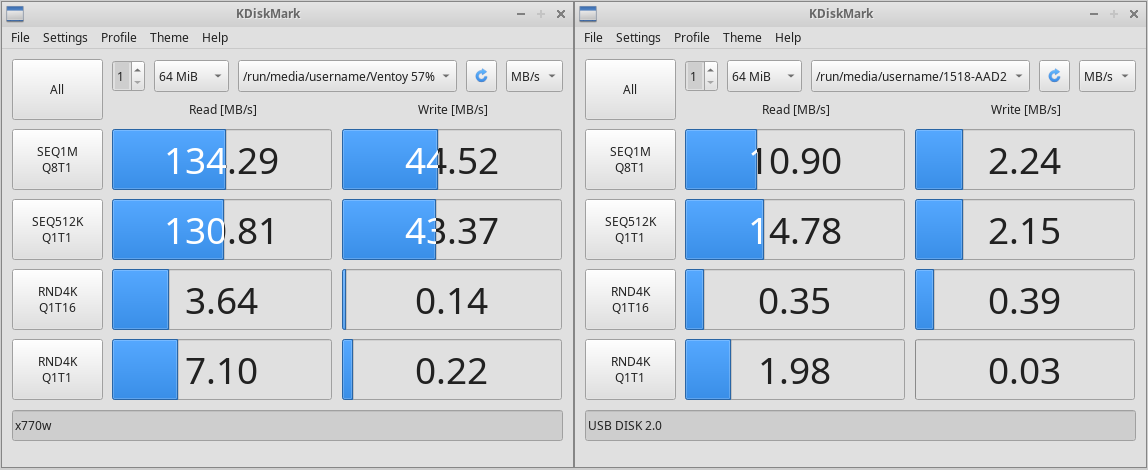Run All benchmarks in left window
This screenshot has height=470, width=1148.
57,89
